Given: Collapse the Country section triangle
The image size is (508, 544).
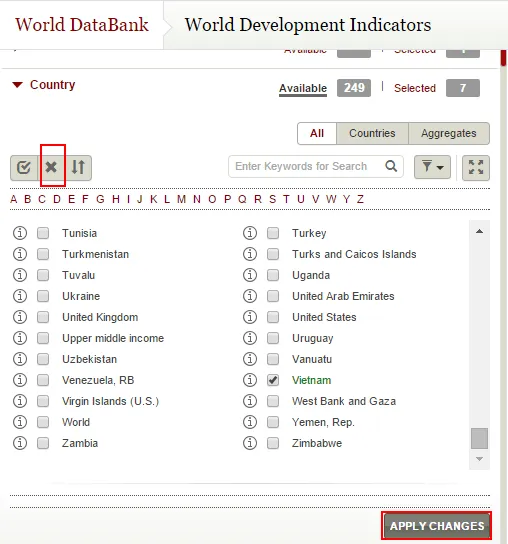Looking at the screenshot, I should pyautogui.click(x=17, y=85).
